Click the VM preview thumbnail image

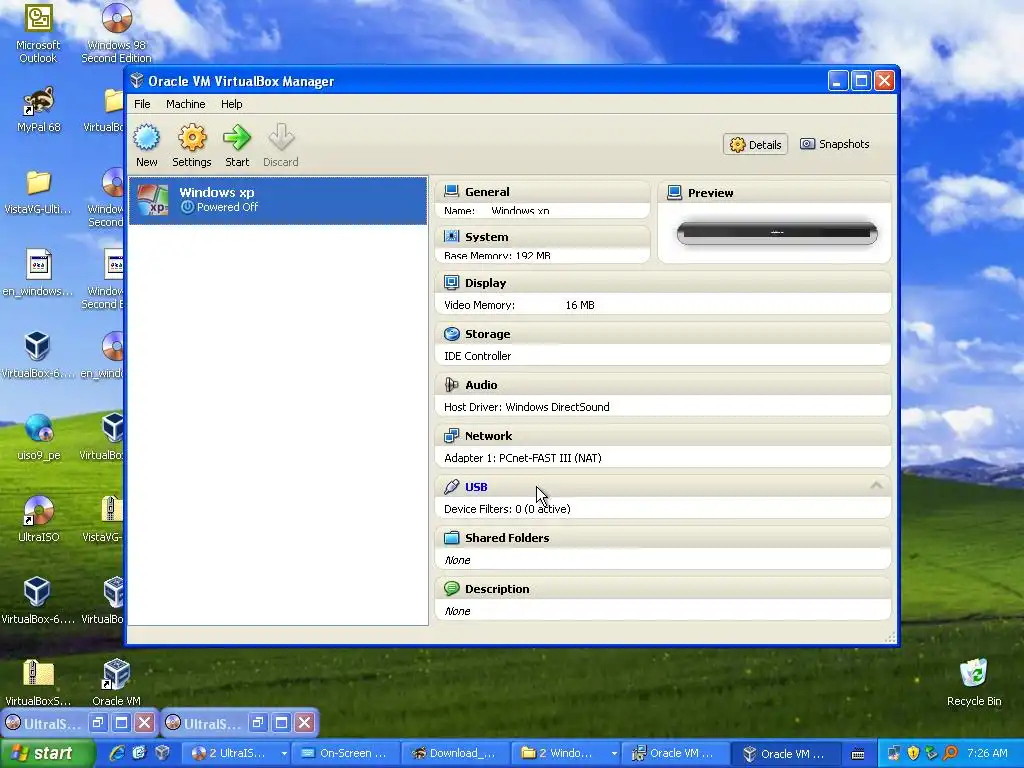pos(777,233)
